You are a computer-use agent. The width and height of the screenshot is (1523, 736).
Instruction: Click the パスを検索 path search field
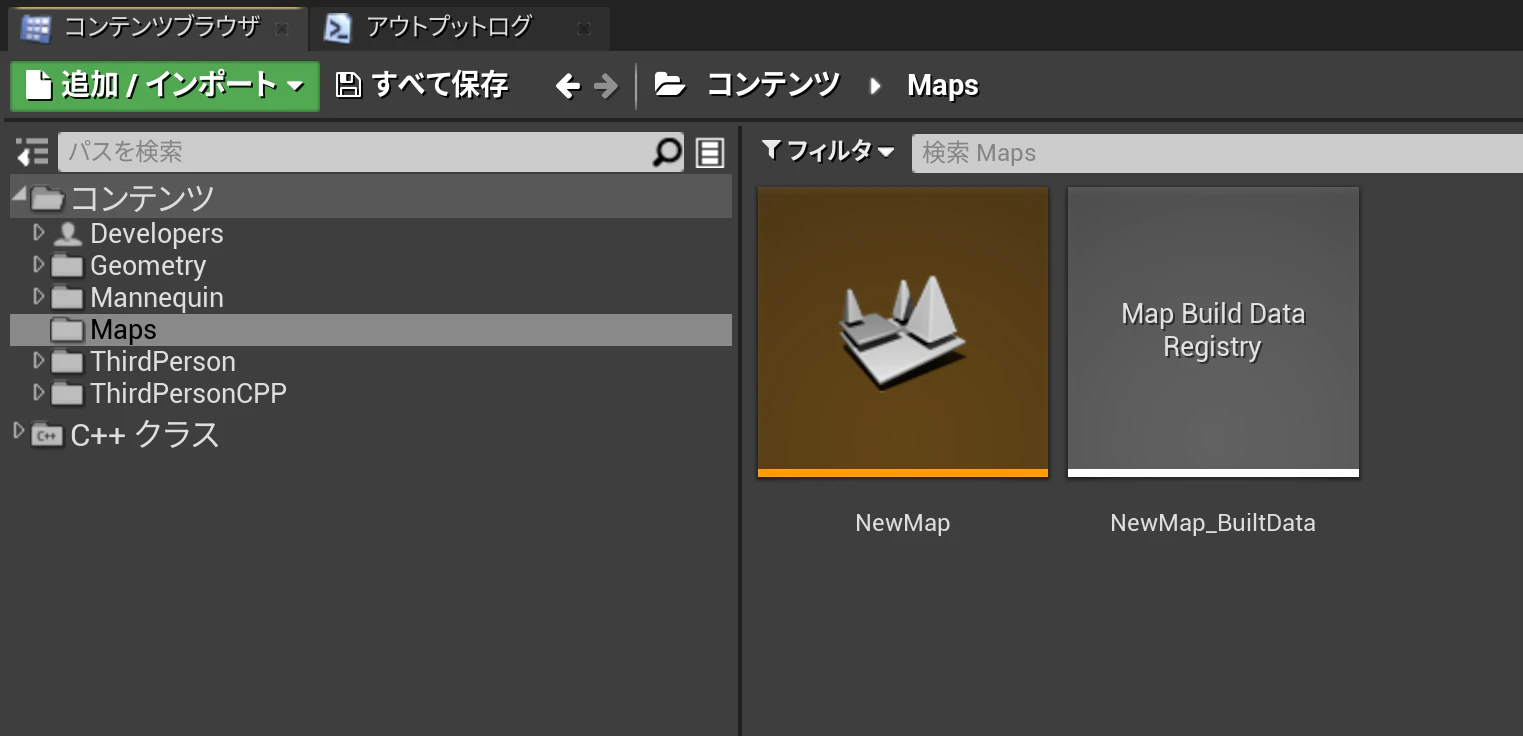371,152
